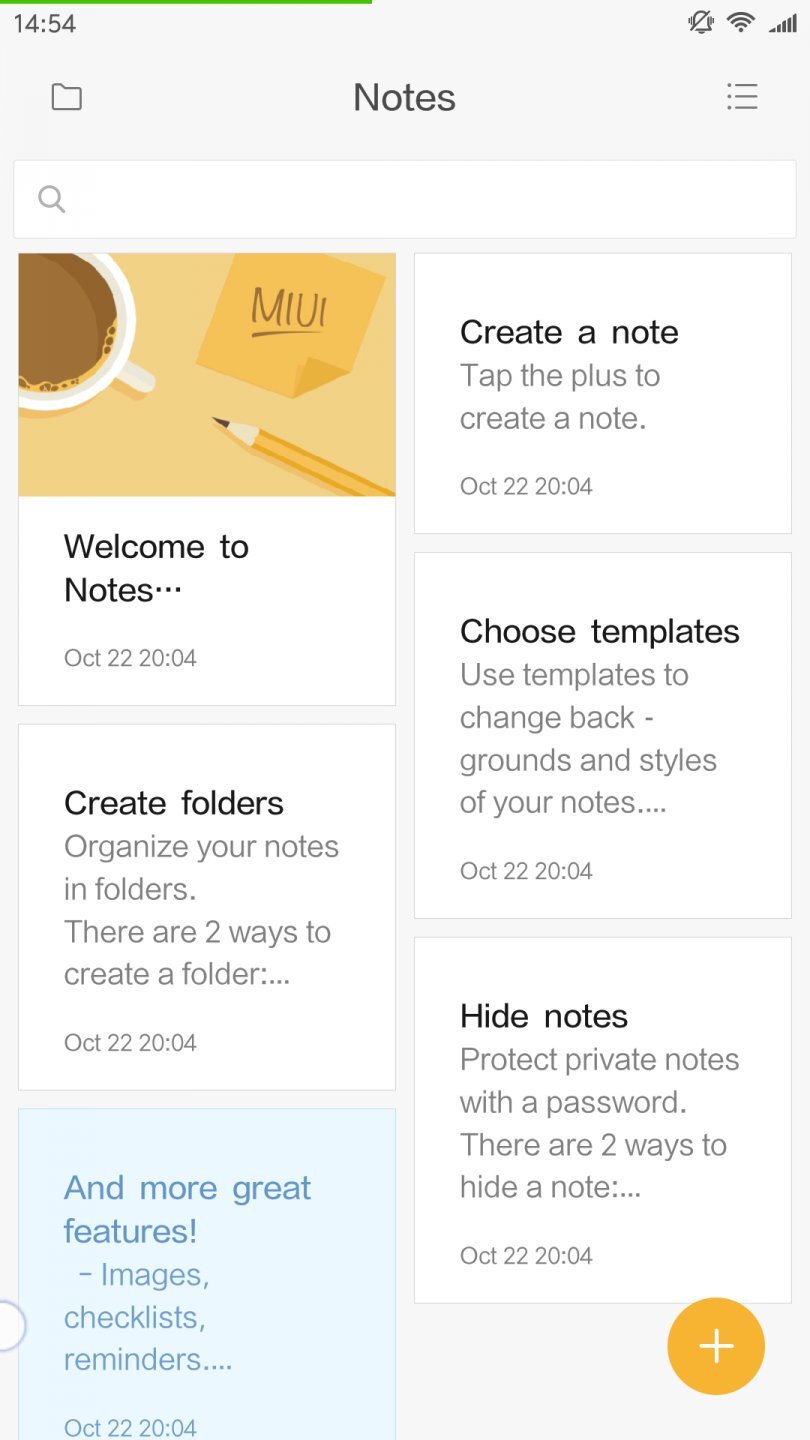The height and width of the screenshot is (1440, 810).
Task: Tap the Notes title in header
Action: pyautogui.click(x=404, y=98)
